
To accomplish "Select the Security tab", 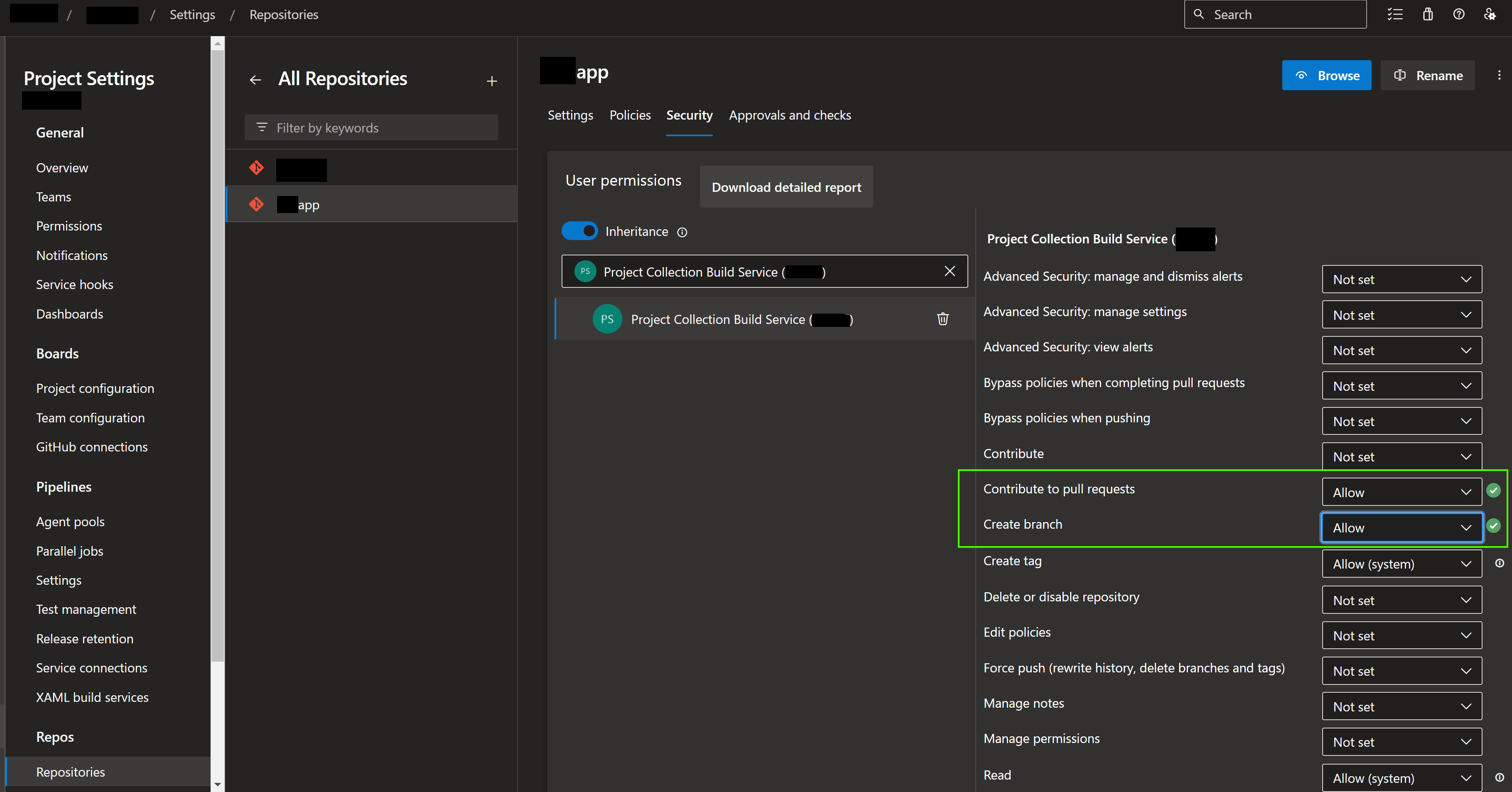I will (689, 115).
